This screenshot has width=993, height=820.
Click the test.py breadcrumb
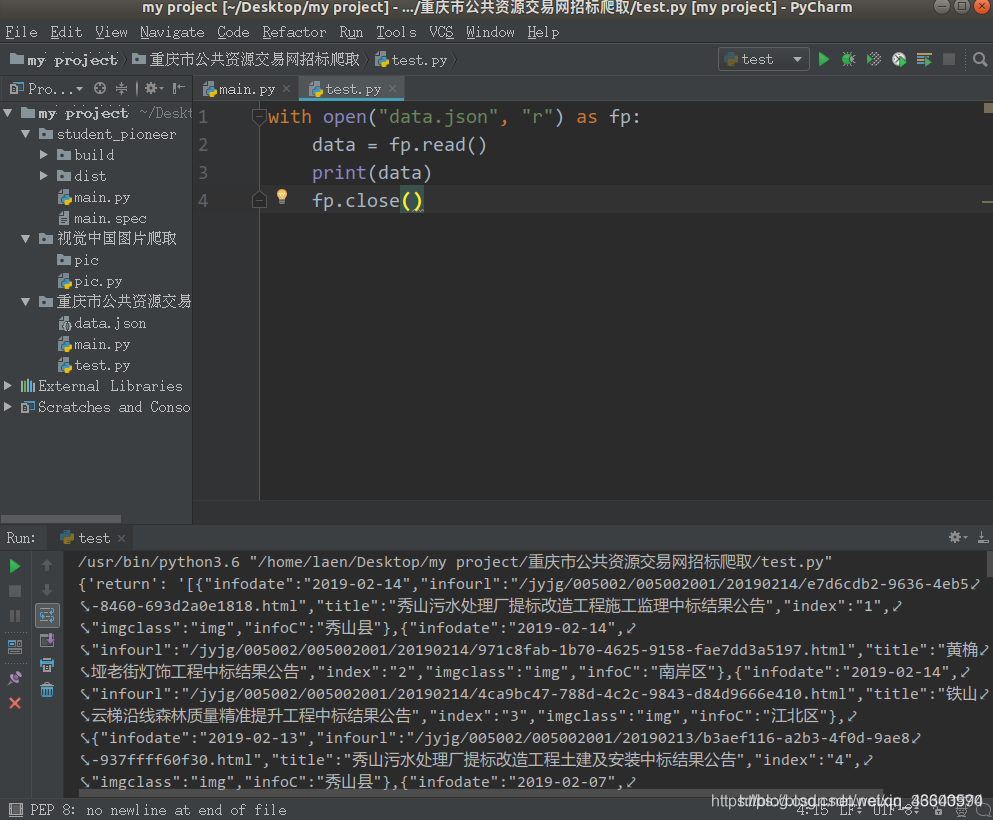(411, 60)
